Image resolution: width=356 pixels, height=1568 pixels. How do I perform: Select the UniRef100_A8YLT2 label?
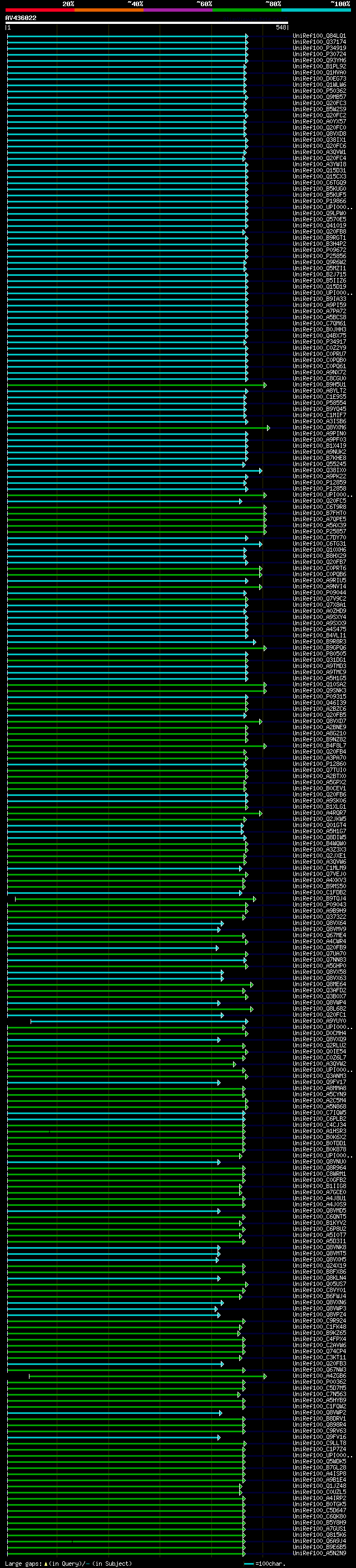point(319,391)
